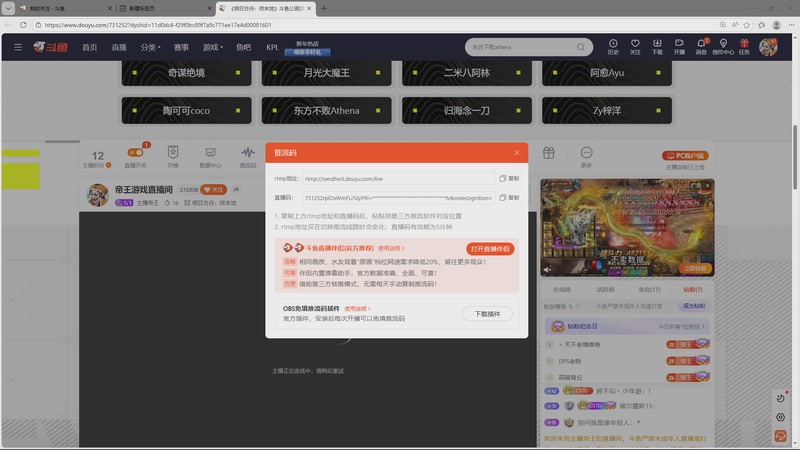Open 使用说明 link for 斗鱼直播伴侣
Viewport: 800px width, 450px height.
(x=391, y=248)
